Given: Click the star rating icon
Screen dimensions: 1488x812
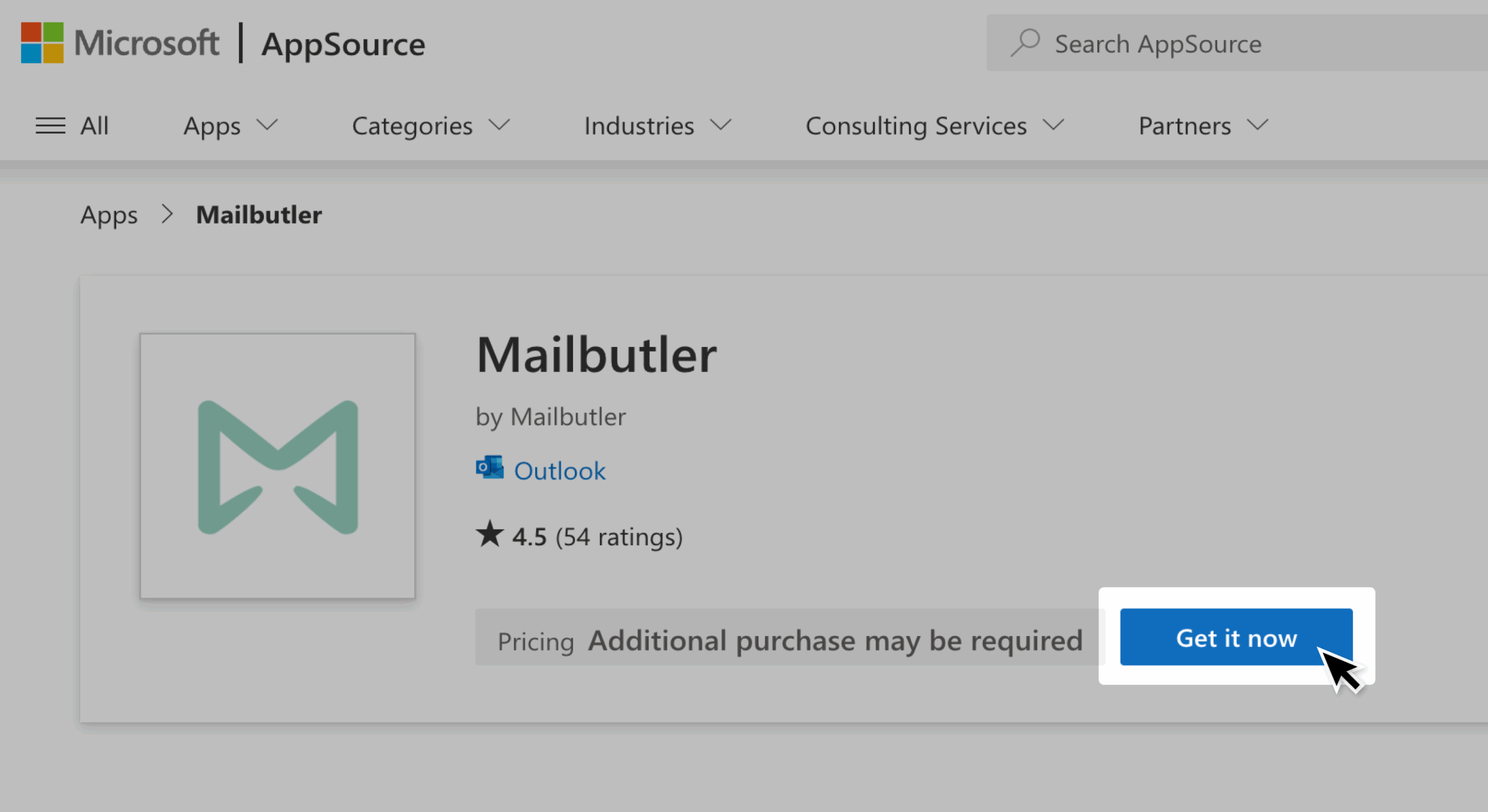Looking at the screenshot, I should [x=489, y=535].
